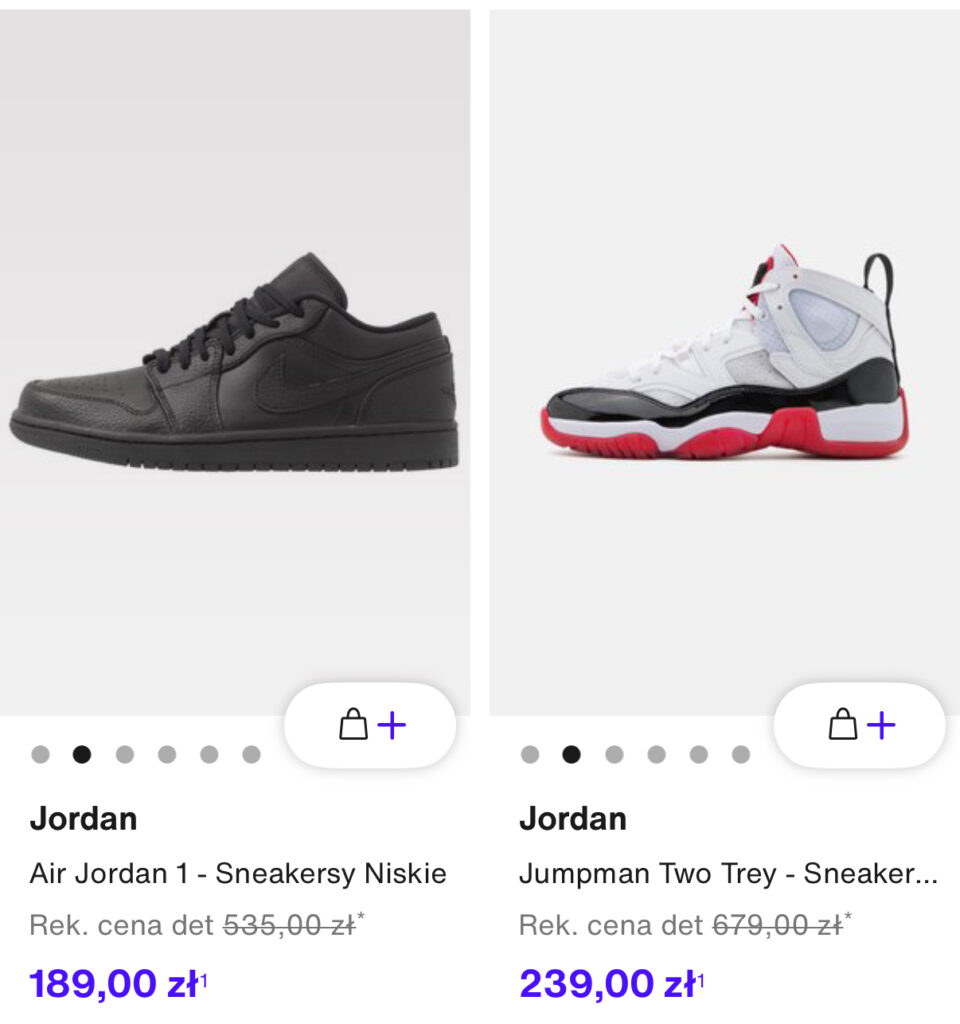Click the crossed-out 679,00 zł price
Viewport: 960px width, 1024px height.
click(778, 925)
